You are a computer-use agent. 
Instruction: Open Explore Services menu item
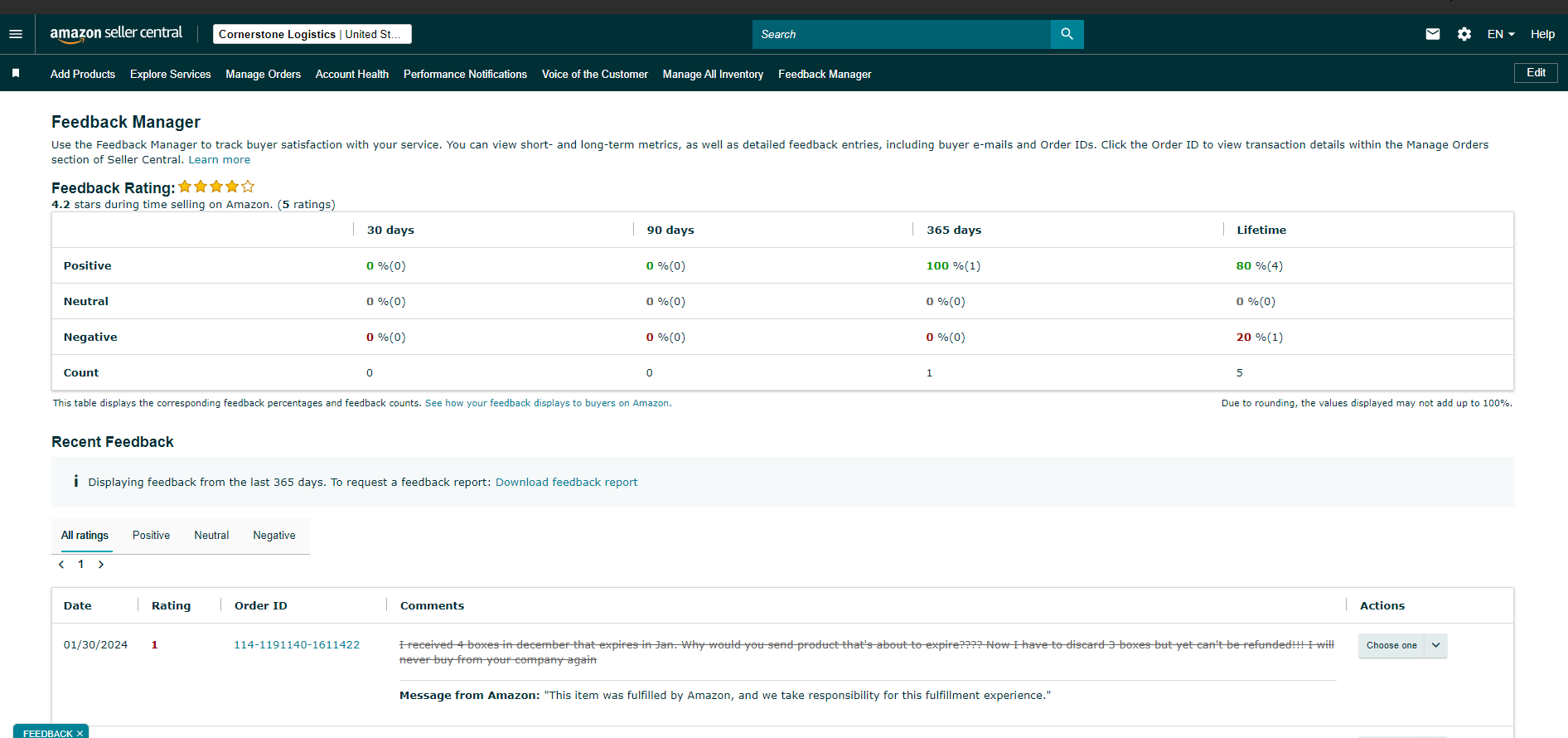pos(171,74)
